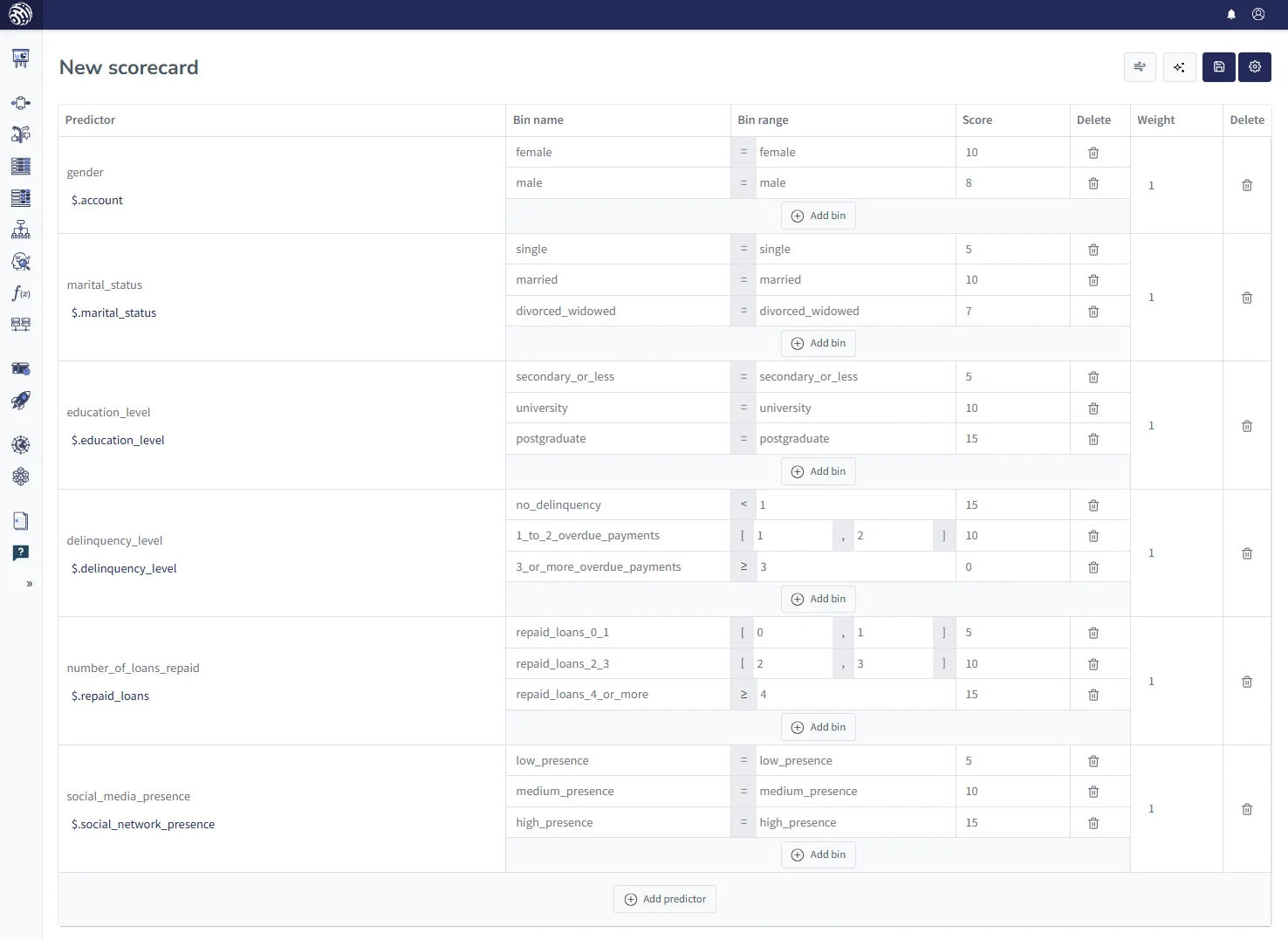The width and height of the screenshot is (1288, 940).
Task: Edit the $.repaid_loans path field
Action: pyautogui.click(x=111, y=696)
